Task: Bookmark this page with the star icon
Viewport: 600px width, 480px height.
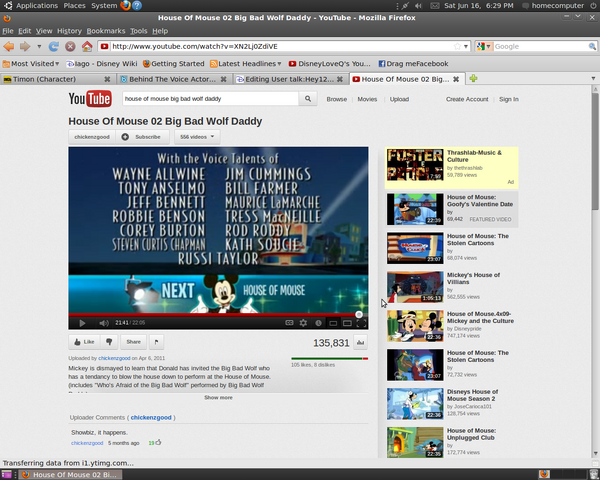Action: point(457,46)
